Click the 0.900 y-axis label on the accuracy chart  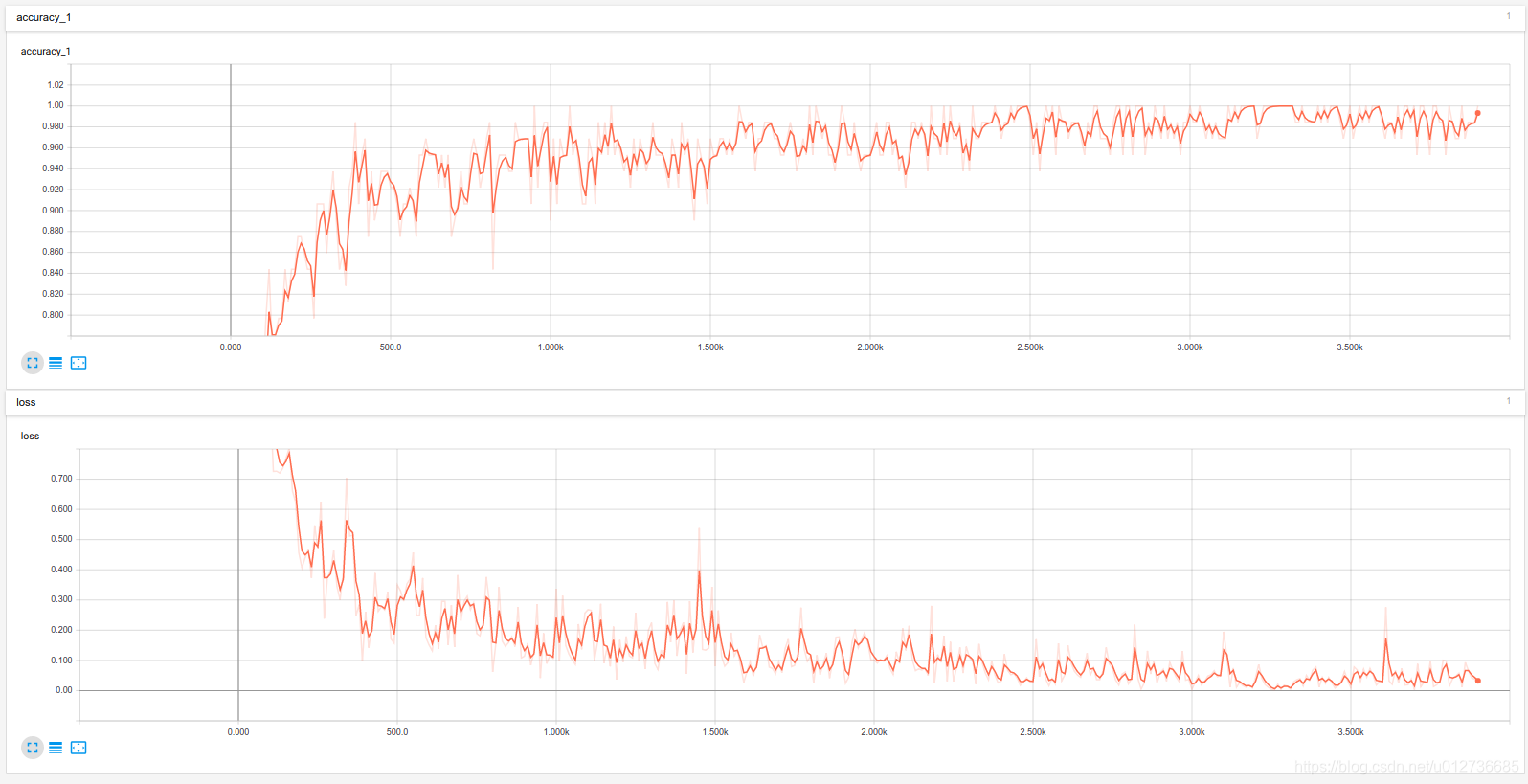point(53,211)
